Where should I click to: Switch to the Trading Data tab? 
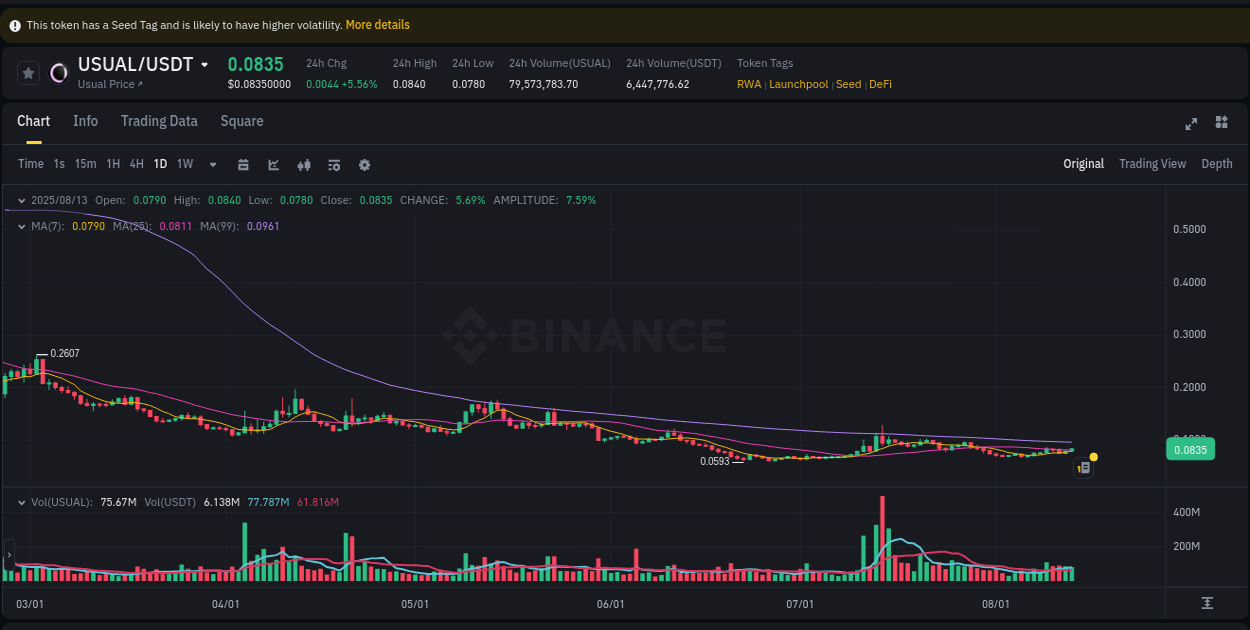[159, 121]
